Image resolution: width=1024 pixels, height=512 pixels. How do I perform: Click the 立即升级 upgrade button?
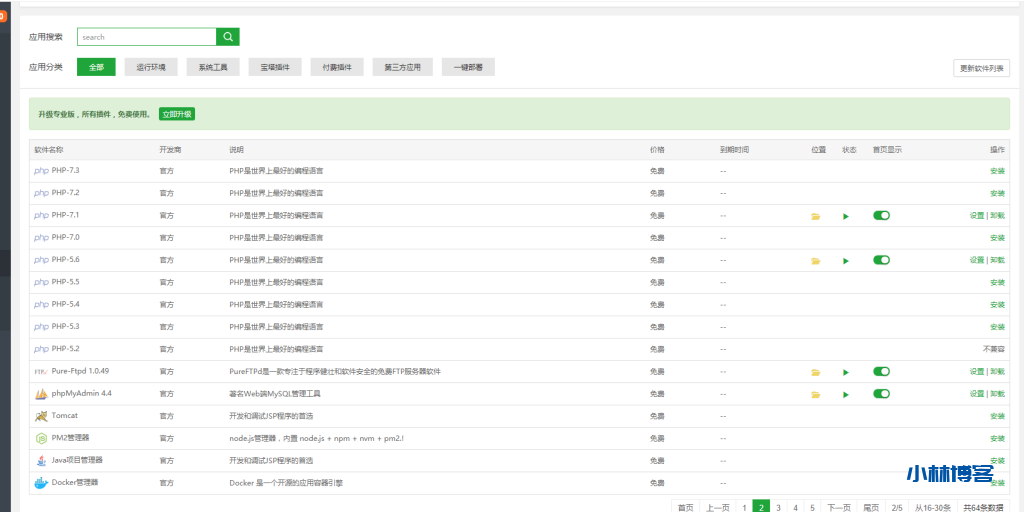[x=177, y=114]
